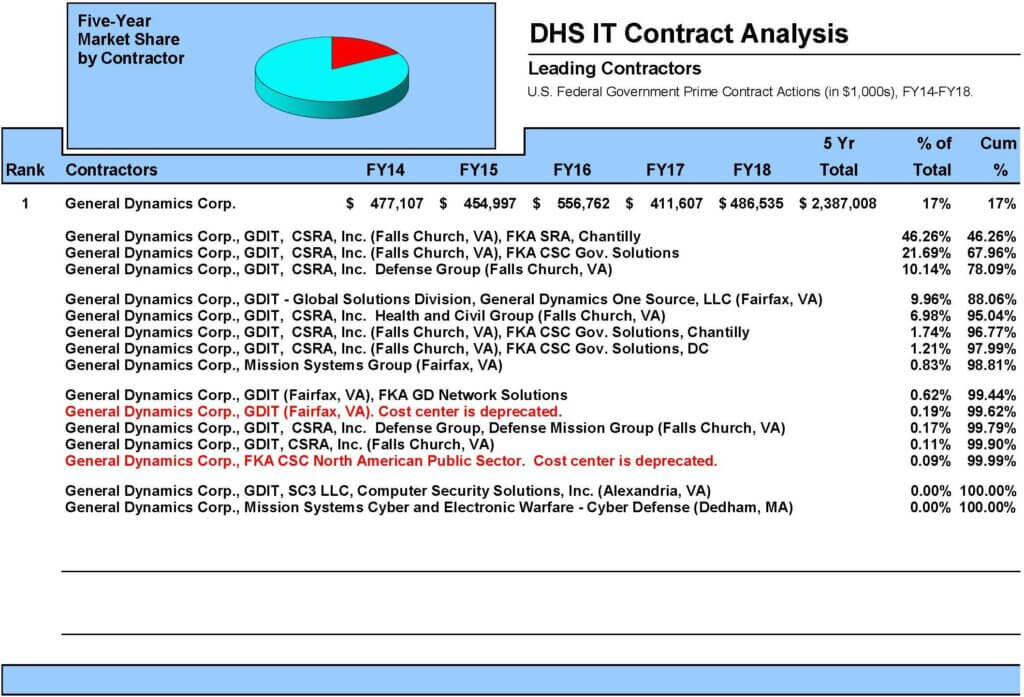Screen dimensions: 1024x697
Task: Click the 9.96% value
Action: [931, 299]
